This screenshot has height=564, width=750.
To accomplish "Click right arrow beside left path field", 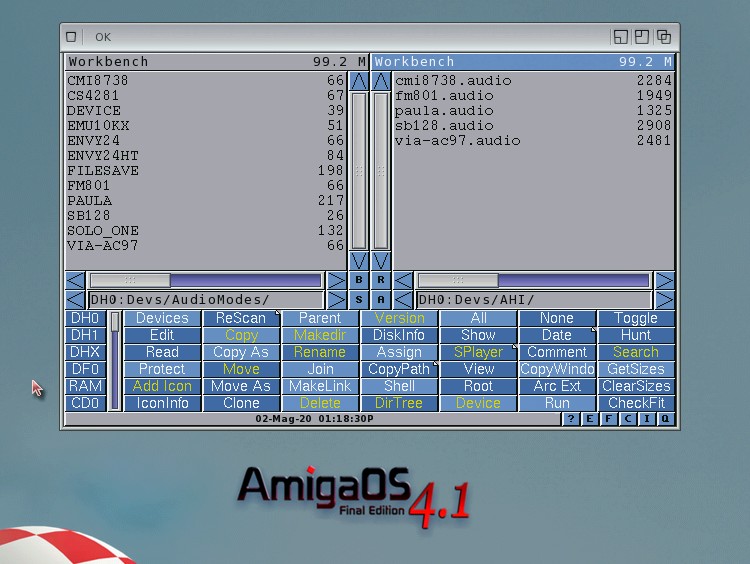I will click(x=336, y=300).
